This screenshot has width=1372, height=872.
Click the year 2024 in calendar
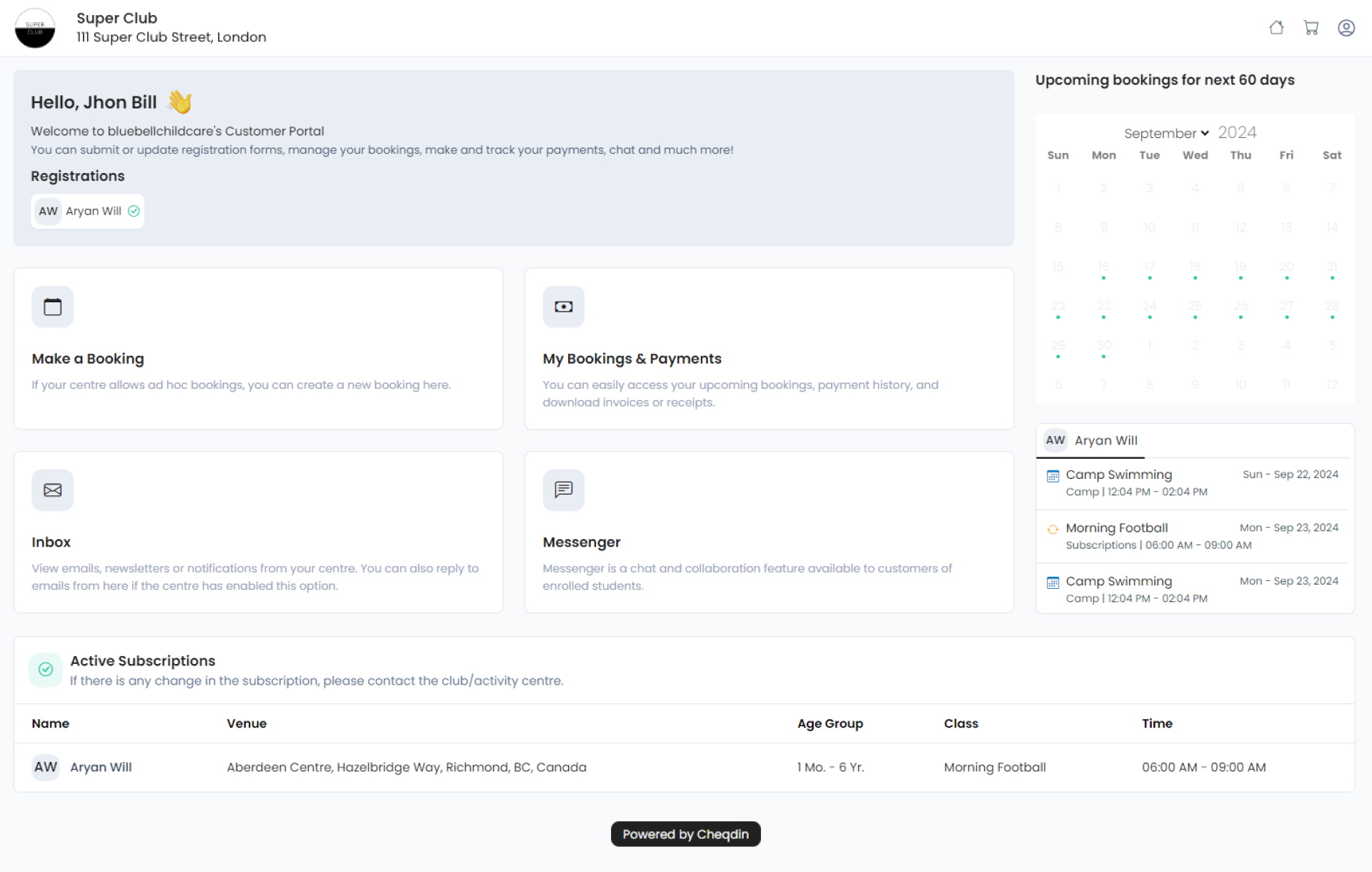click(x=1237, y=133)
